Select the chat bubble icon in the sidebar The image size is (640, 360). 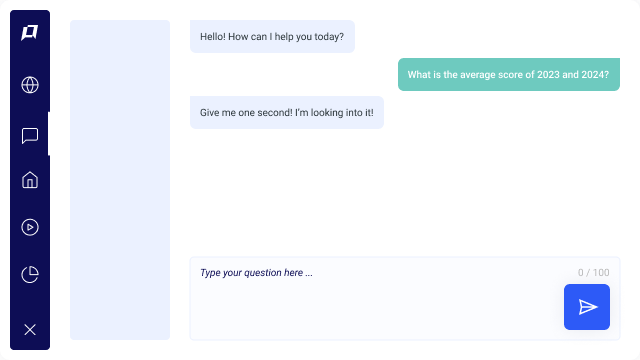coord(30,136)
